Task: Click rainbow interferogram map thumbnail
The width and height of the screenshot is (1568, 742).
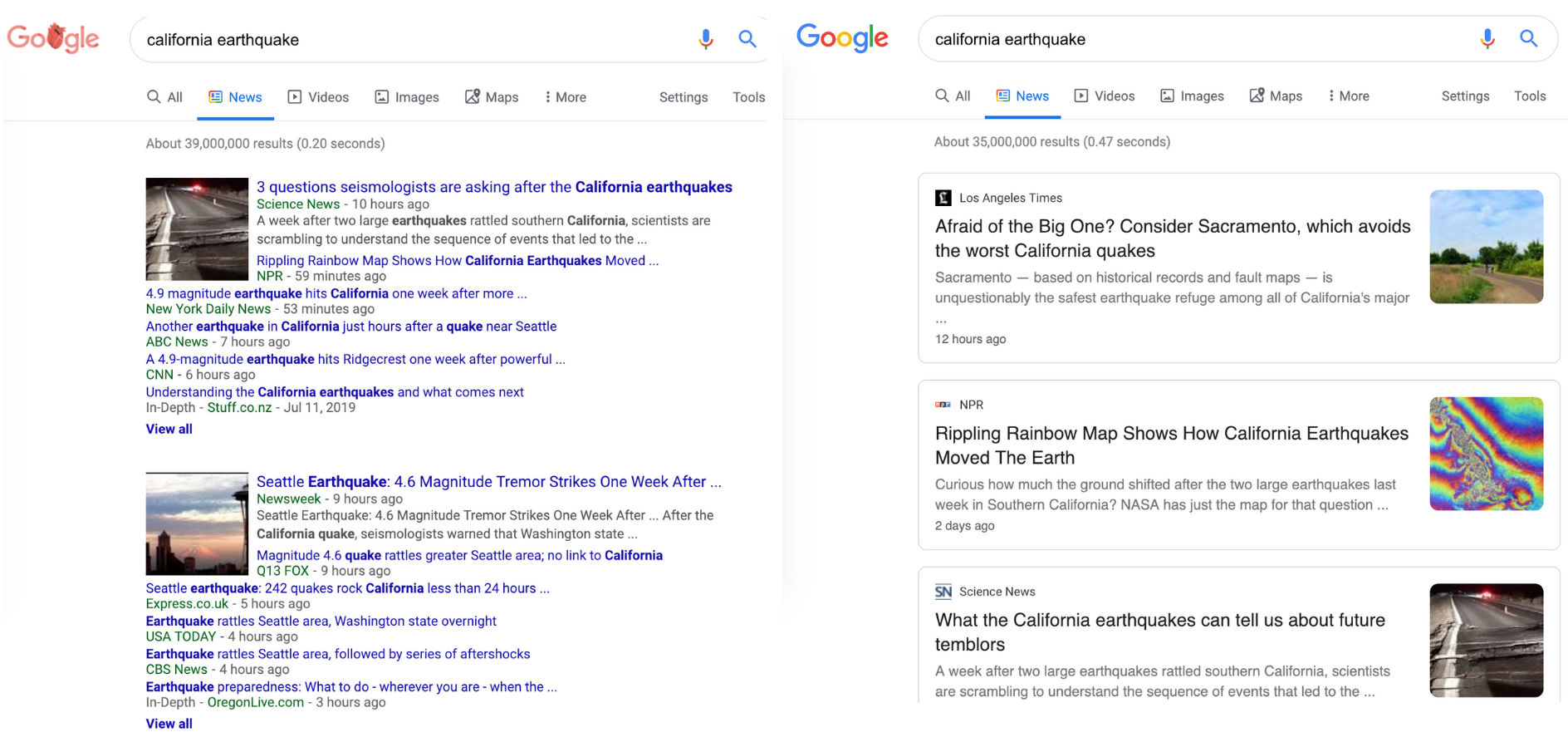Action: [x=1487, y=454]
